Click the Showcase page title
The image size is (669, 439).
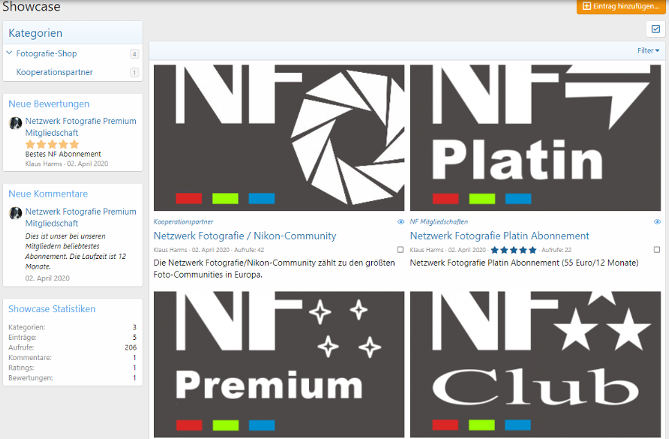[x=31, y=6]
